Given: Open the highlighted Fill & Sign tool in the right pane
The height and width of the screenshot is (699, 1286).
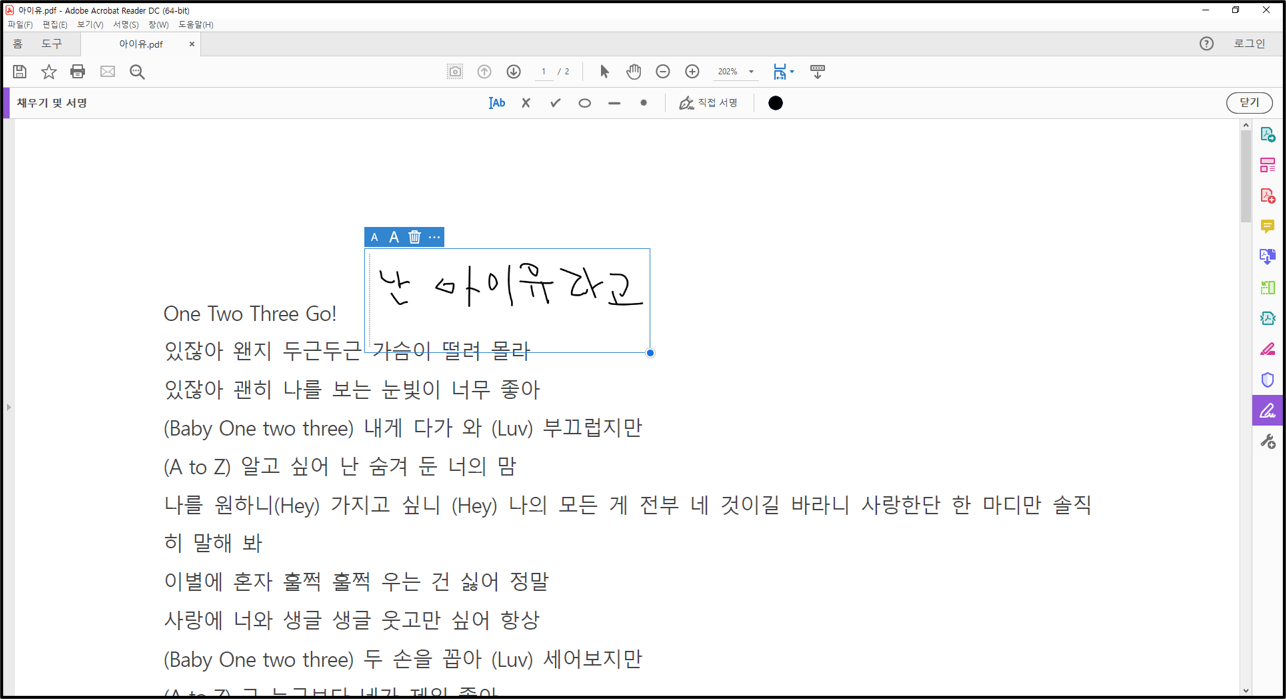Looking at the screenshot, I should click(1267, 411).
